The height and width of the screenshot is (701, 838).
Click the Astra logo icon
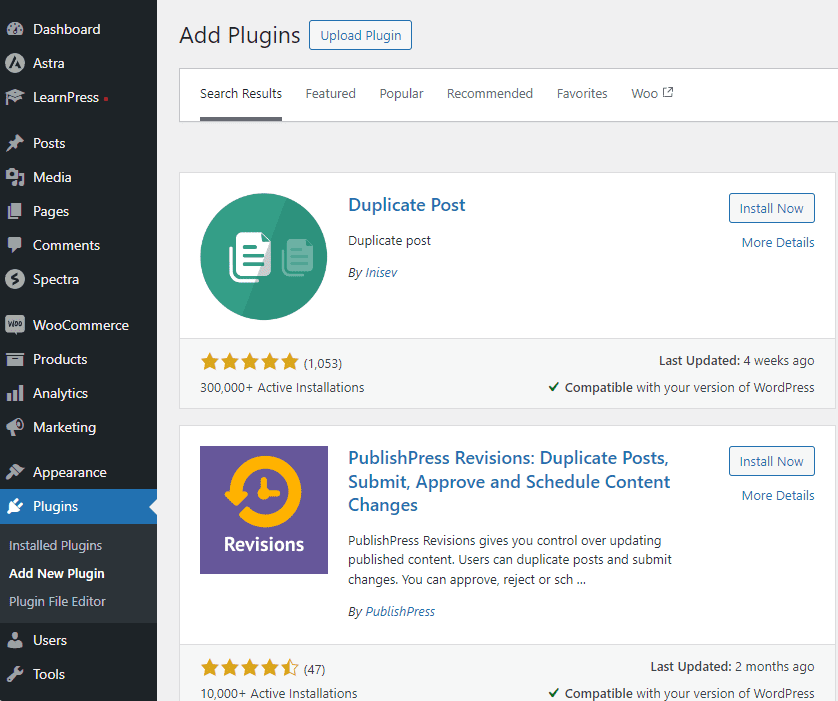(x=15, y=63)
